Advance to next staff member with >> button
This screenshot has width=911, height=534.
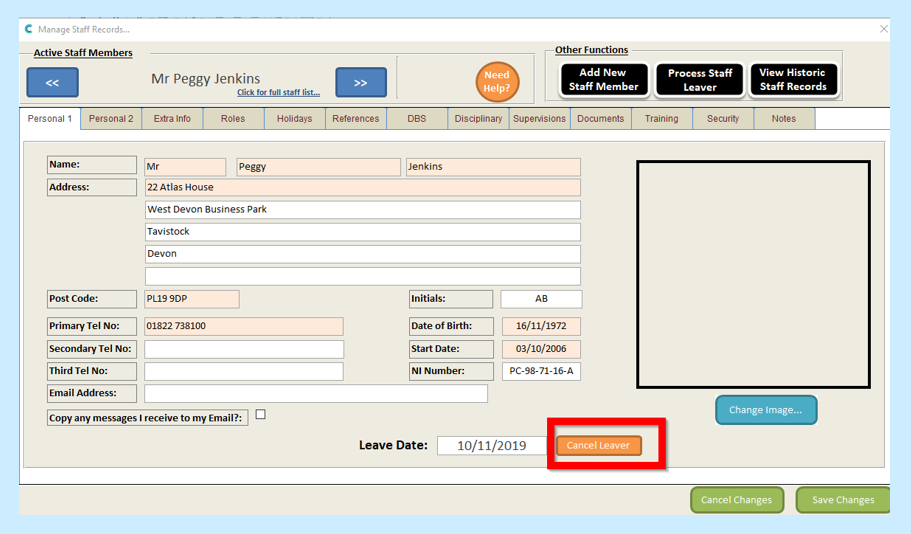pyautogui.click(x=360, y=83)
